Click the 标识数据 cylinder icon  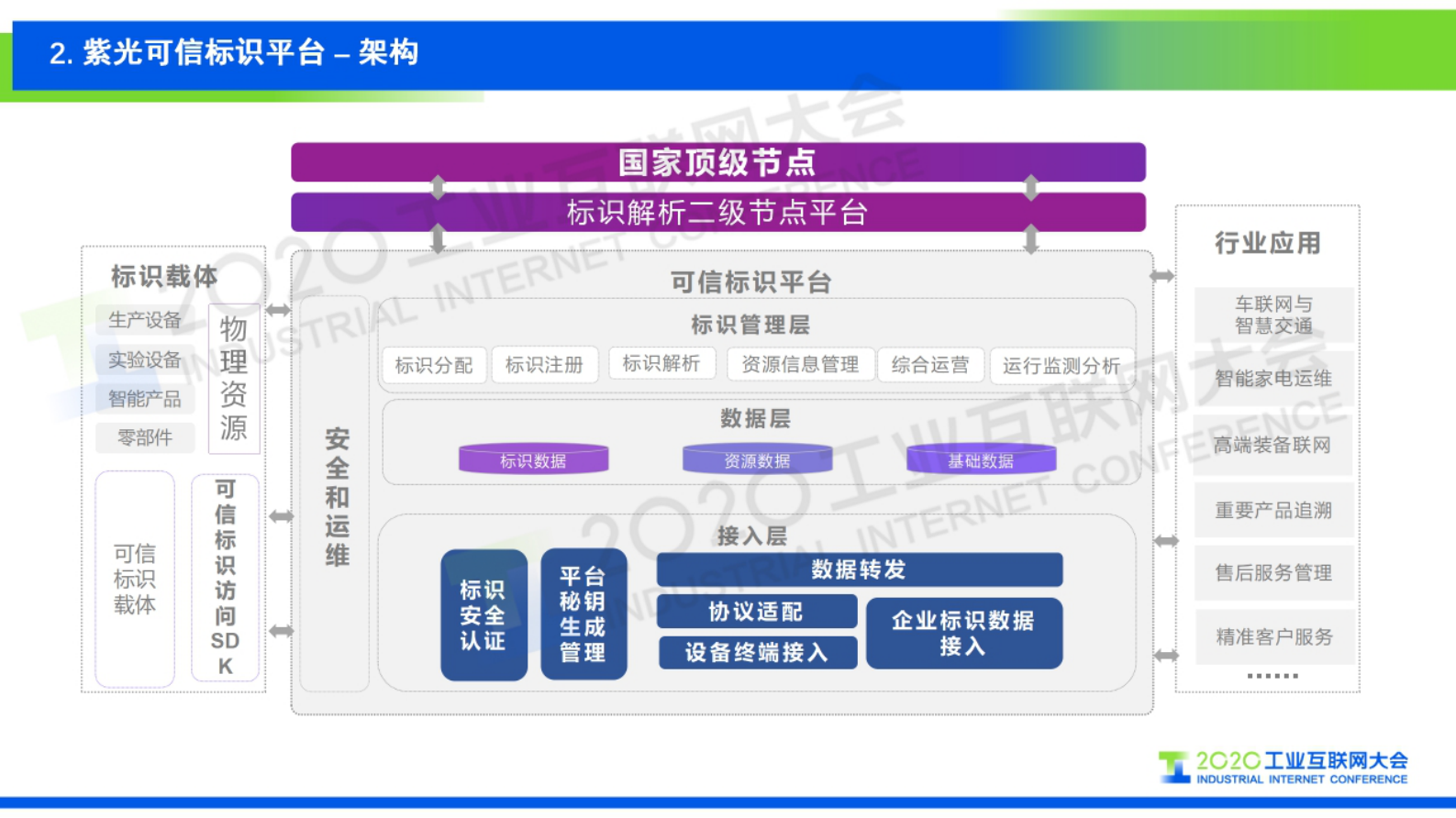click(533, 459)
